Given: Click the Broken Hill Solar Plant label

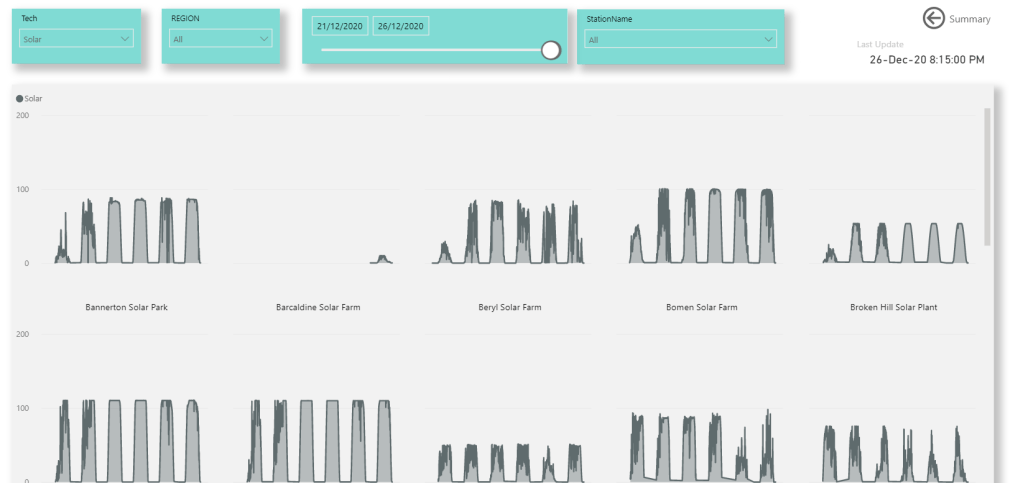Looking at the screenshot, I should [893, 307].
